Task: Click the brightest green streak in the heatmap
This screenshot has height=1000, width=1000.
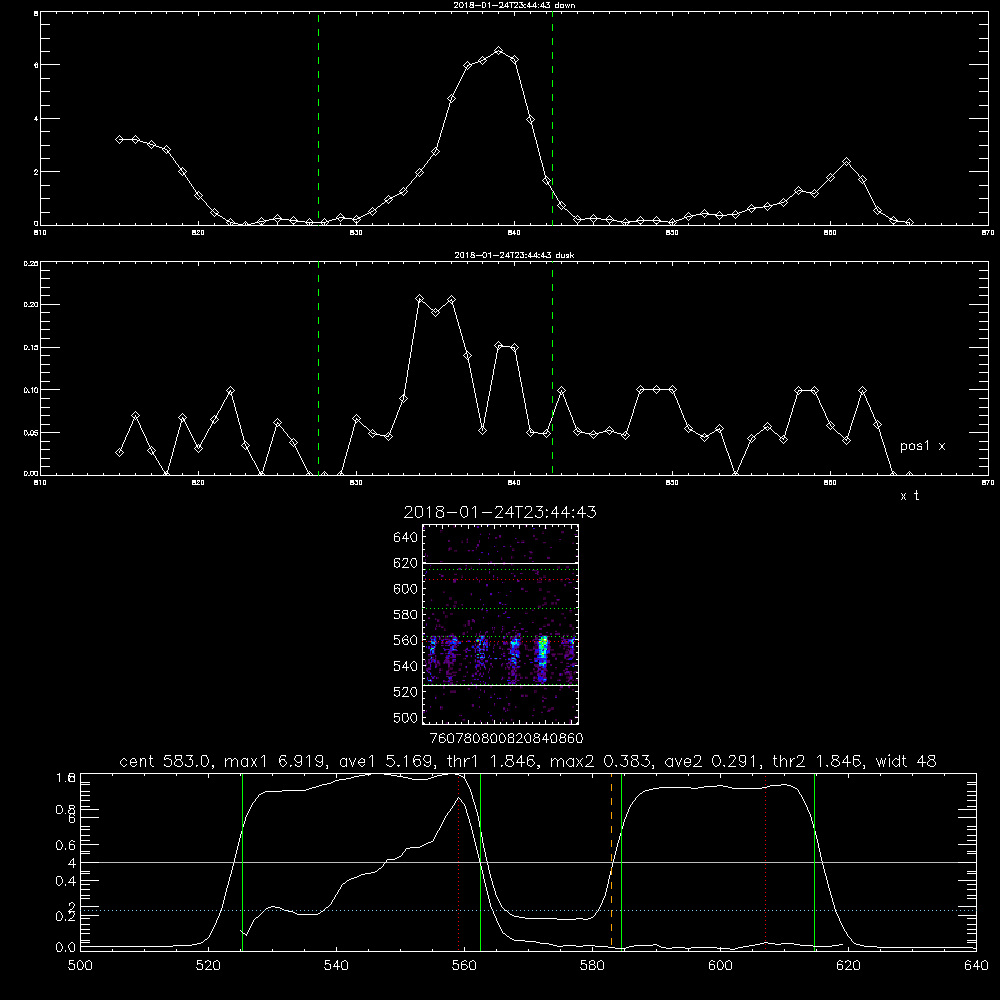Action: click(x=543, y=649)
